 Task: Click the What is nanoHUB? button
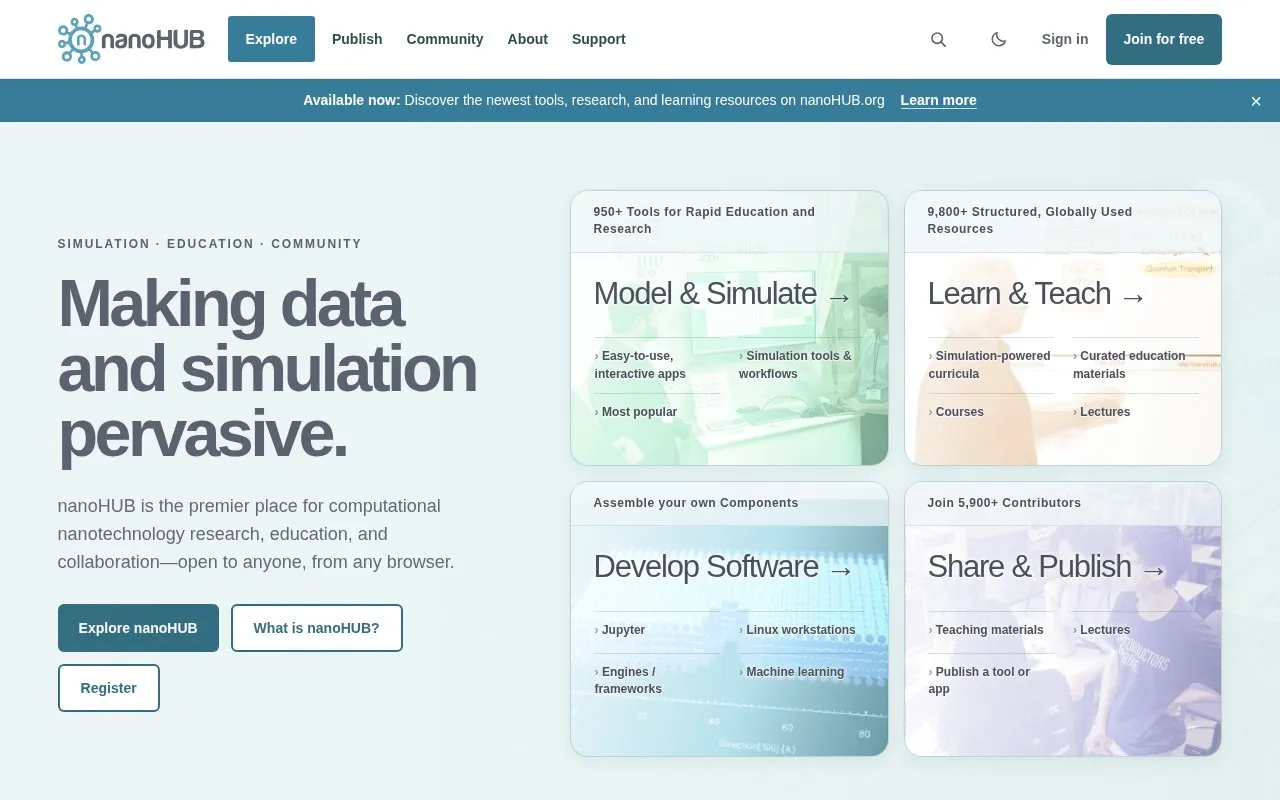point(317,628)
